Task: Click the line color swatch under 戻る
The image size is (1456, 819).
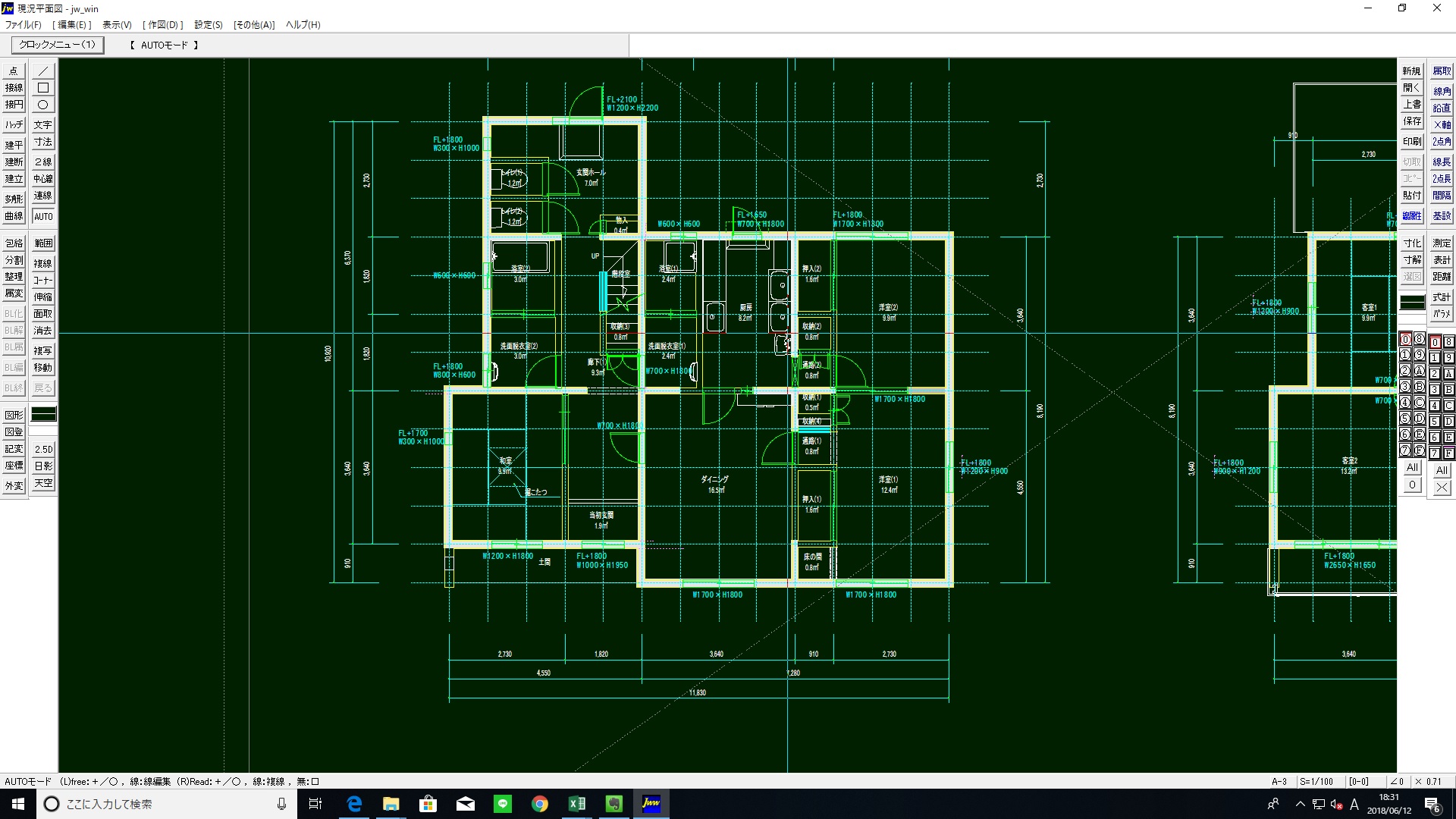Action: pos(43,414)
